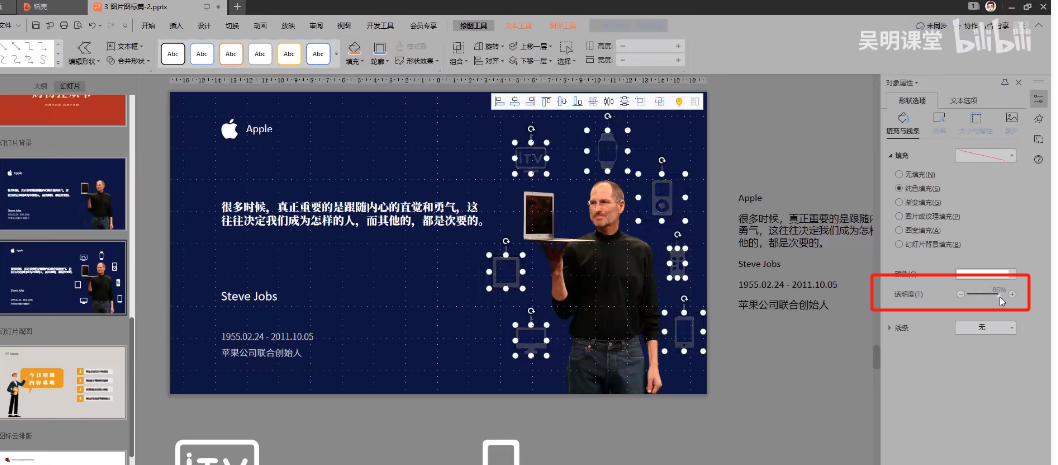Screen dimensions: 1058x465
Task: Open the 开始 Home ribbon tab
Action: tap(148, 26)
